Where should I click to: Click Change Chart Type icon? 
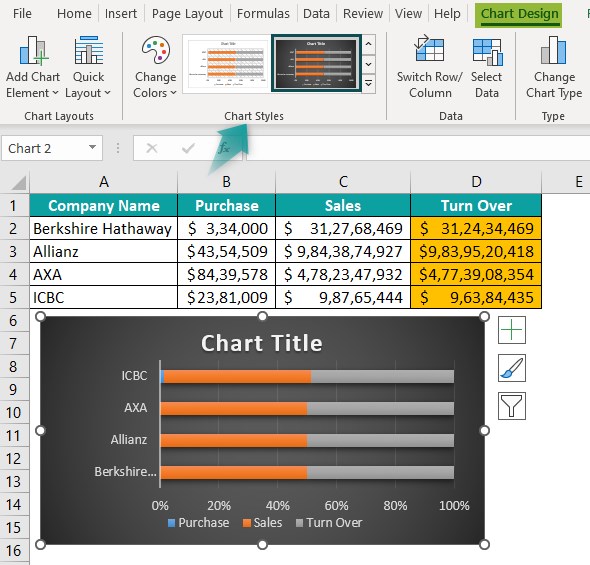(x=554, y=50)
